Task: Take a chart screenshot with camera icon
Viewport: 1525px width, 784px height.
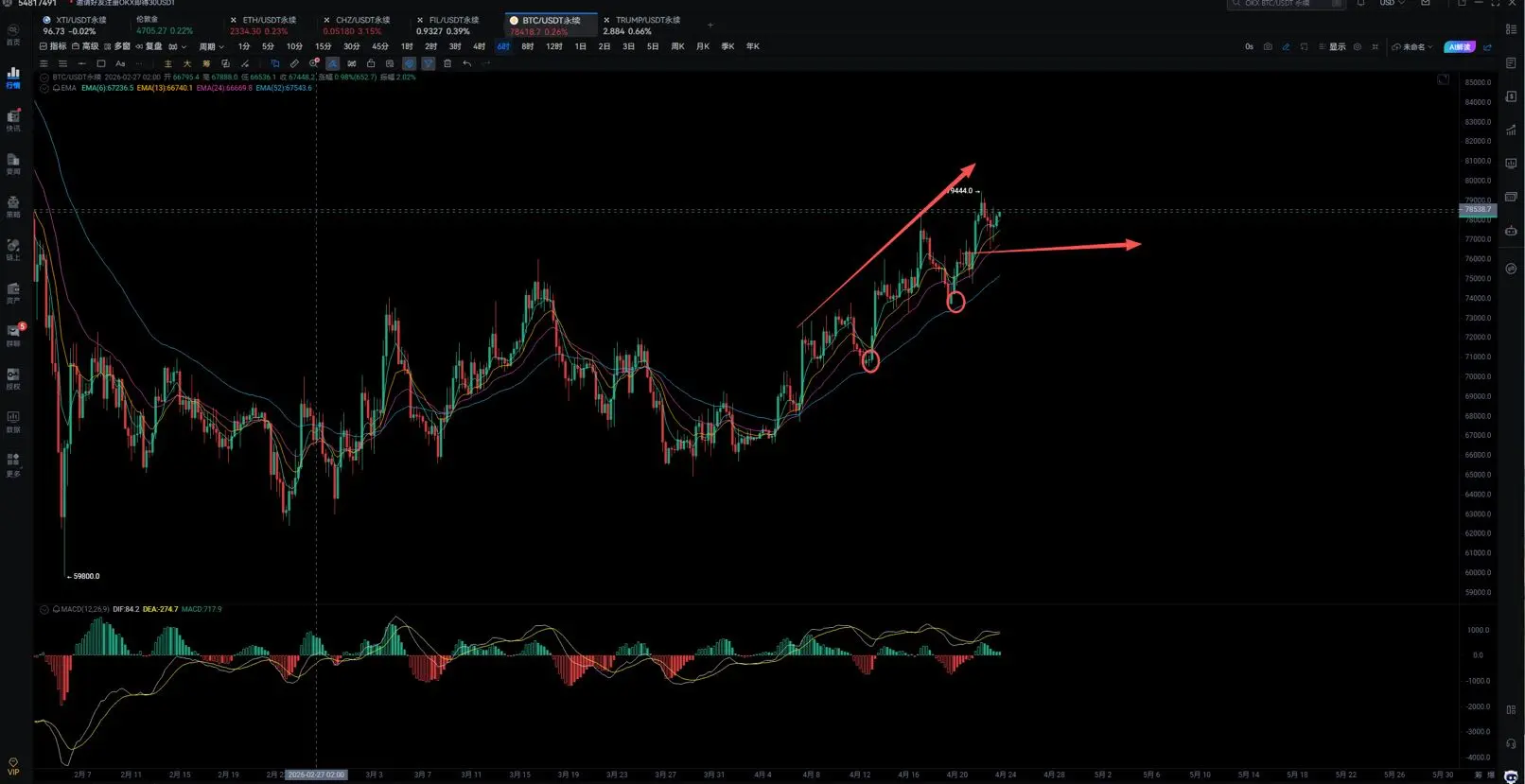Action: (x=1268, y=46)
